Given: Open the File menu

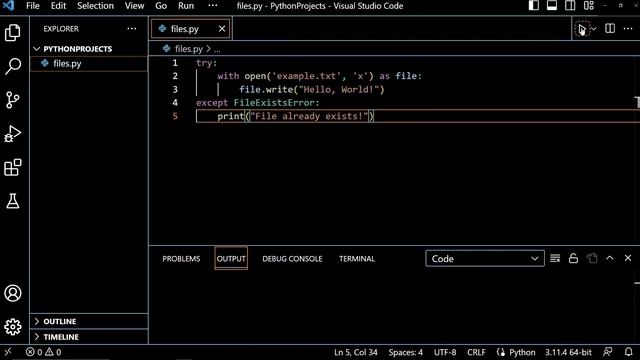Looking at the screenshot, I should coord(33,6).
